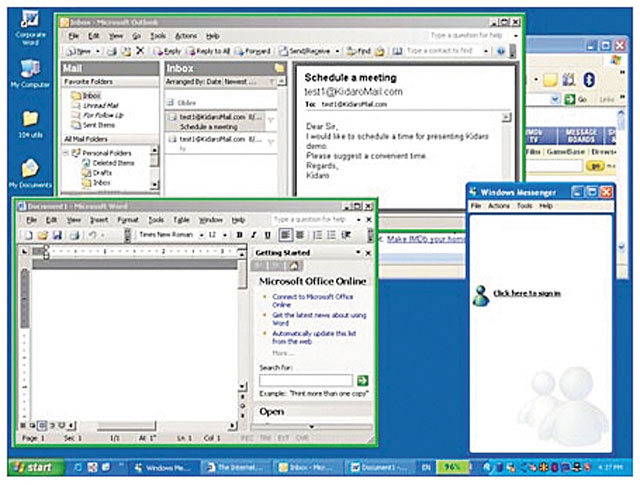Select the Drafts folder in Outlook tree

point(97,173)
